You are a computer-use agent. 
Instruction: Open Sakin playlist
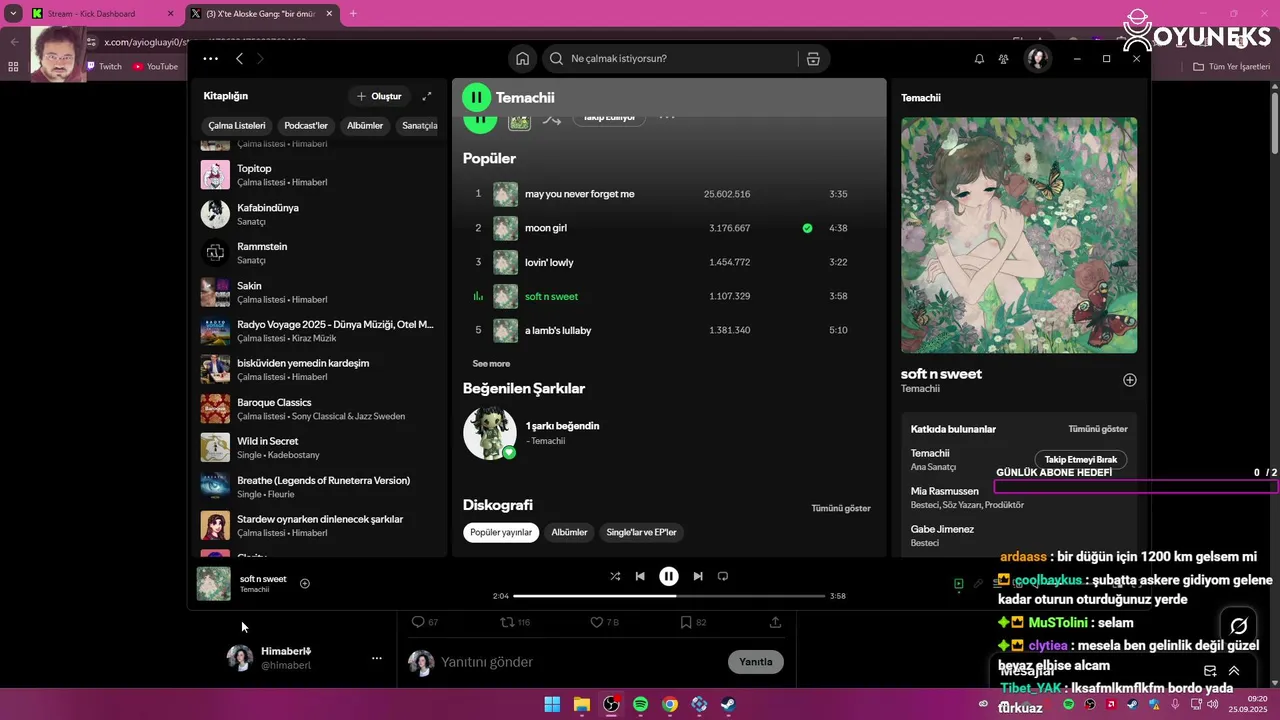(x=318, y=292)
